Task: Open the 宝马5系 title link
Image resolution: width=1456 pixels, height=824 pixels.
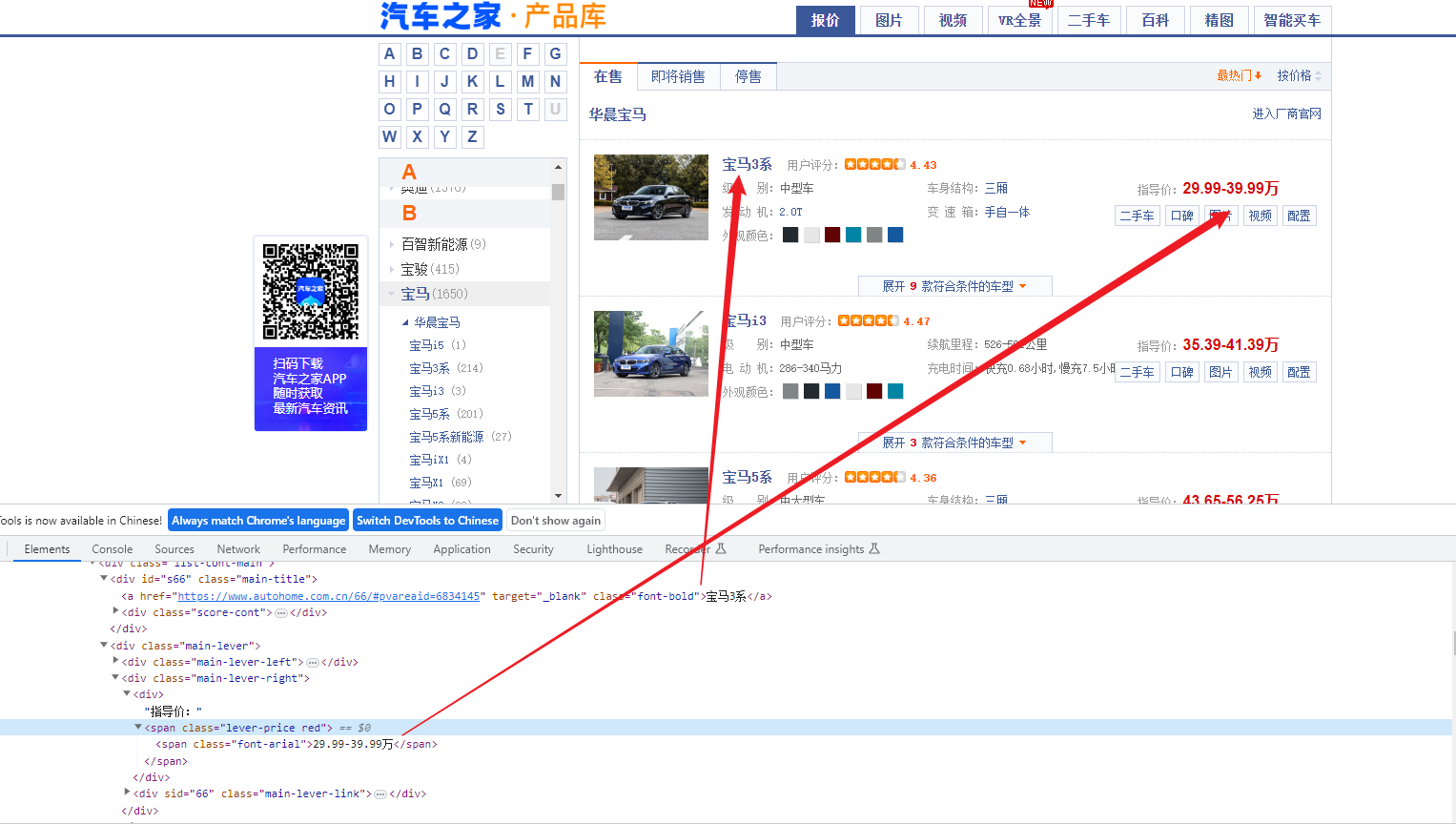Action: coord(747,477)
